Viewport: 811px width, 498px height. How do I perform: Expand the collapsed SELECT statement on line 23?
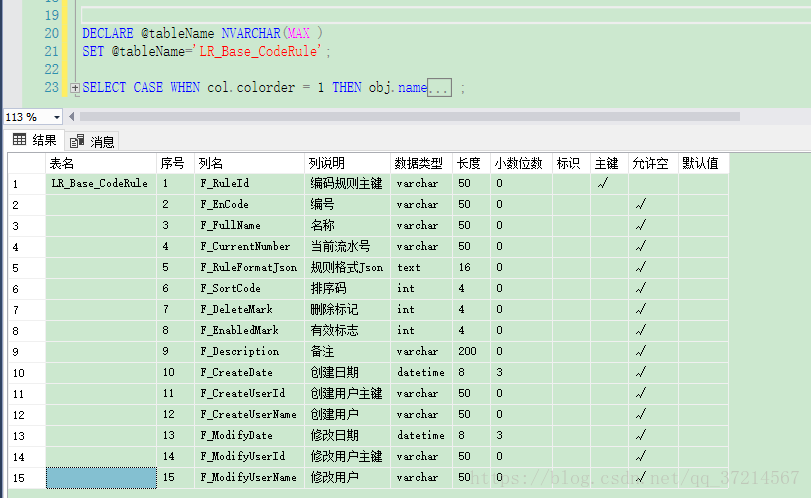pyautogui.click(x=75, y=88)
